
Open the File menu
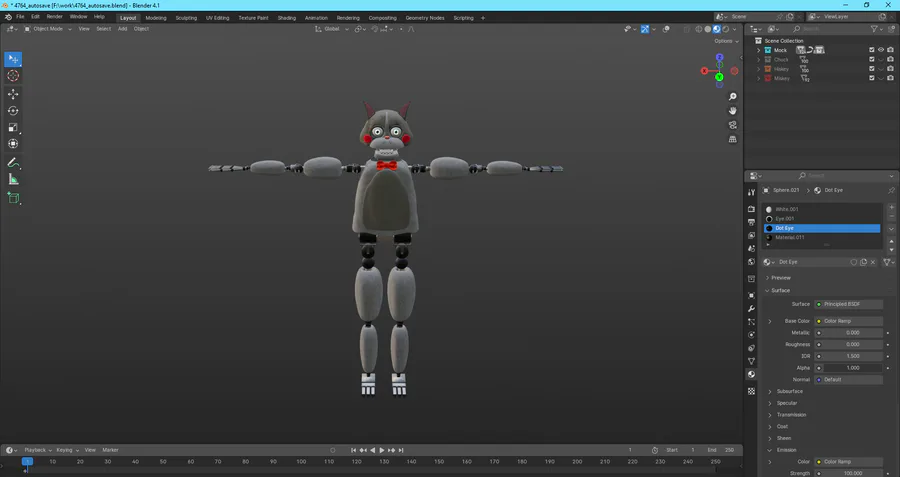pyautogui.click(x=20, y=17)
